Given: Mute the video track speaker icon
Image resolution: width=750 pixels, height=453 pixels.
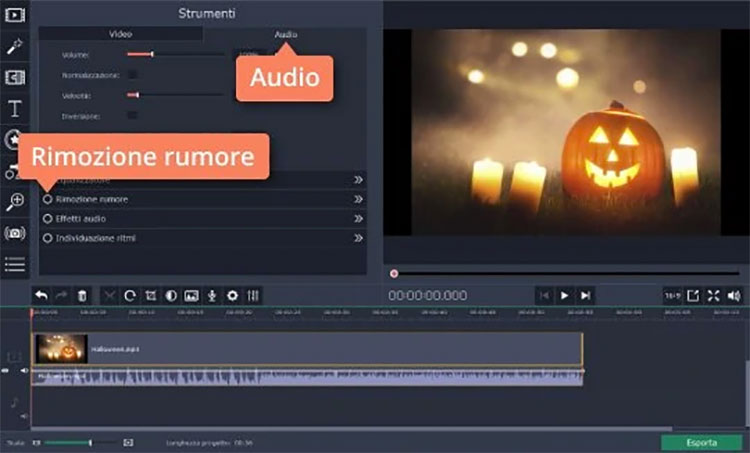Looking at the screenshot, I should [24, 370].
